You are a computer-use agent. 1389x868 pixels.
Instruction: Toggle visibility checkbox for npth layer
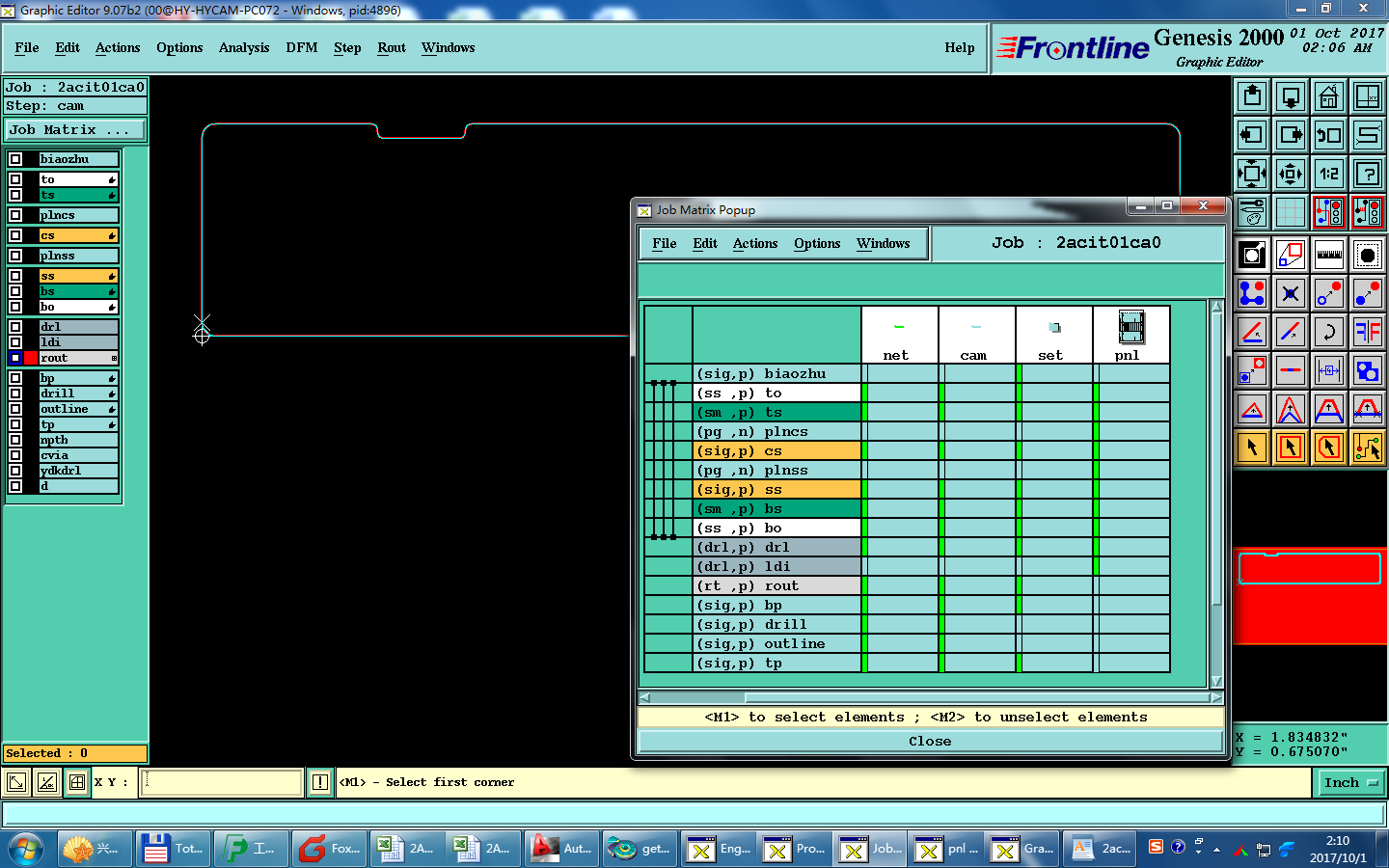pos(15,440)
